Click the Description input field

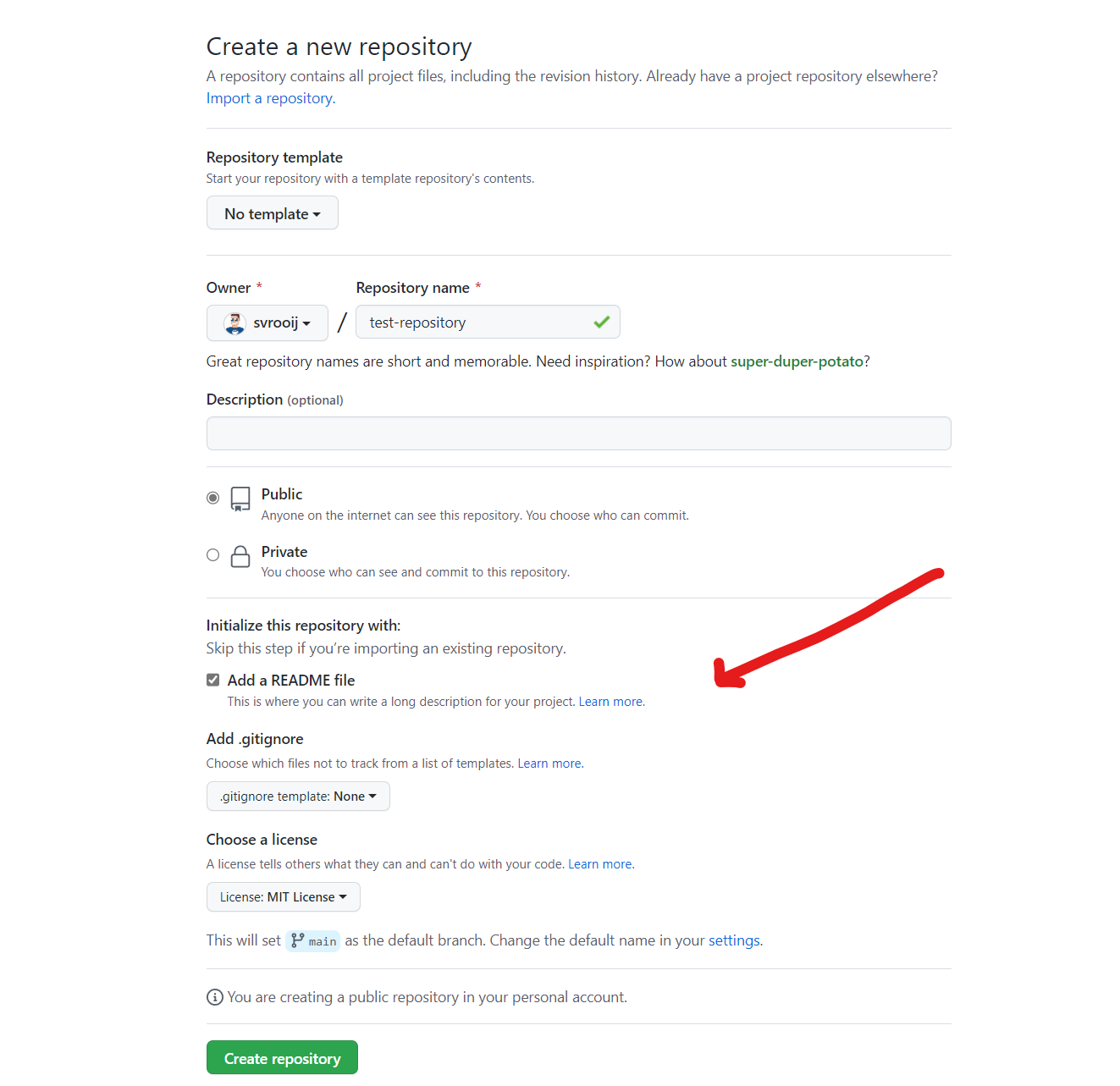pos(578,433)
